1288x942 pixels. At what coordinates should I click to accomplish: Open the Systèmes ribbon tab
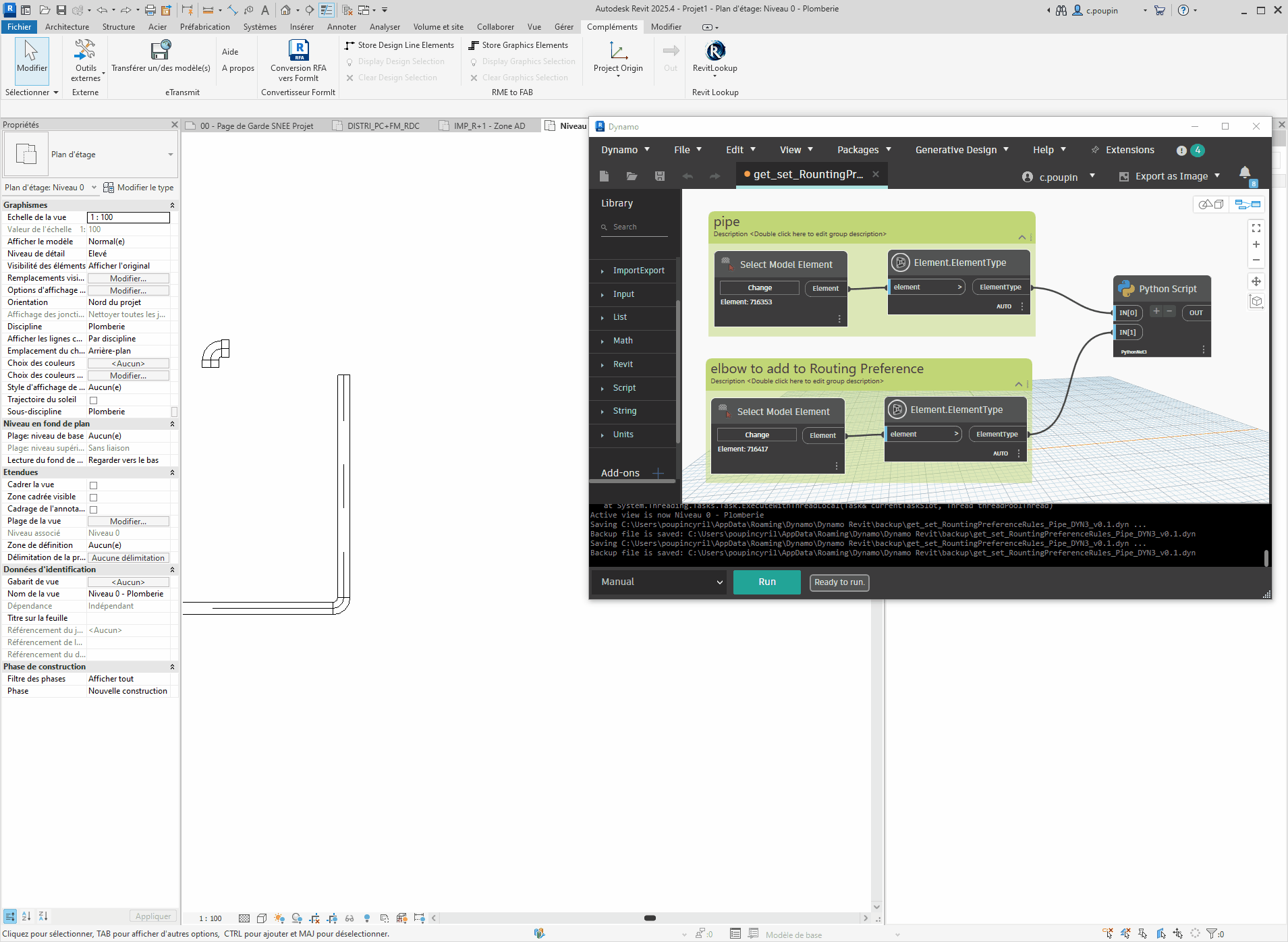click(x=260, y=27)
